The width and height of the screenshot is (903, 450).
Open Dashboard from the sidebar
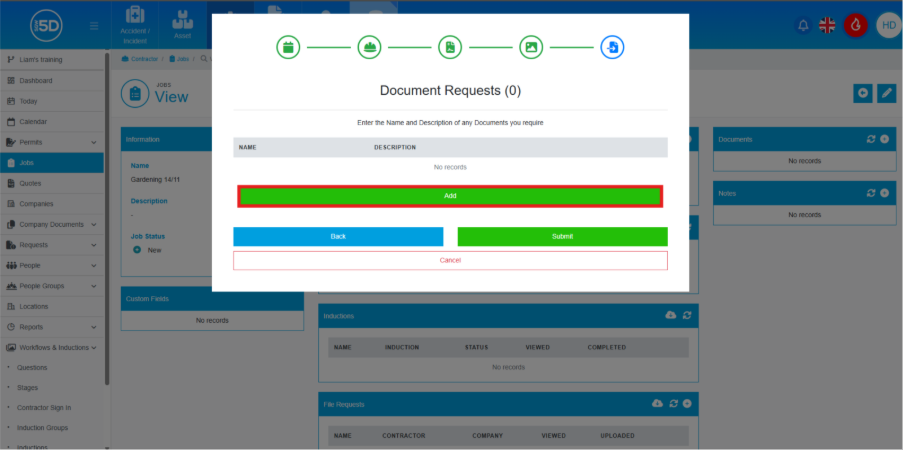(36, 80)
